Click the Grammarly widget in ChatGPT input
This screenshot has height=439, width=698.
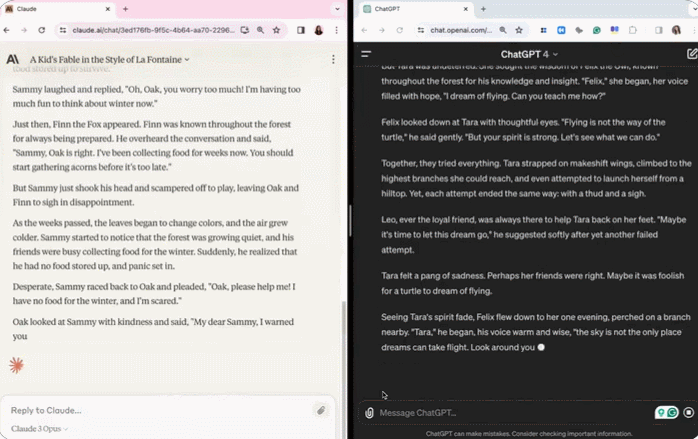[666, 413]
